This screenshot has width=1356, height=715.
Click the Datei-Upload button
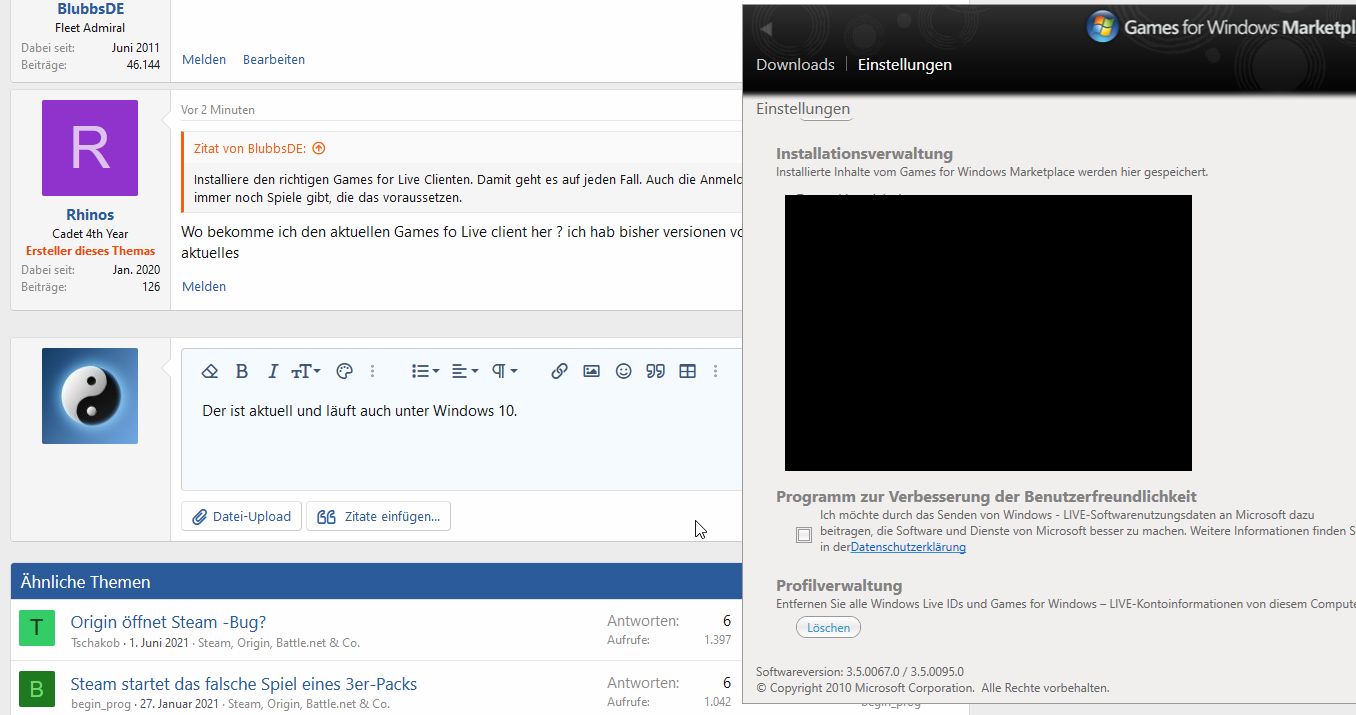pyautogui.click(x=242, y=516)
